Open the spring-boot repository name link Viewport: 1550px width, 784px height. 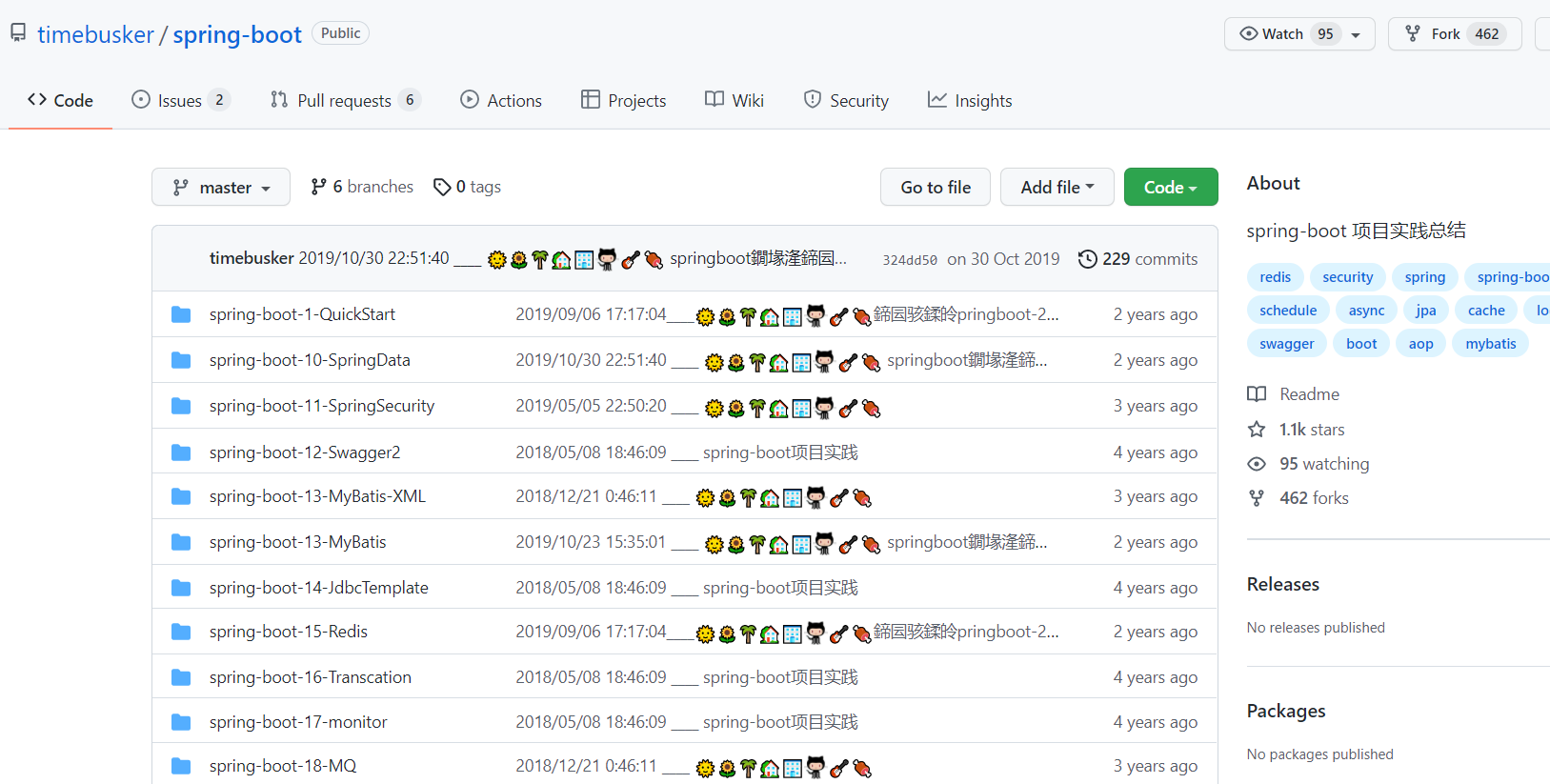(x=237, y=35)
